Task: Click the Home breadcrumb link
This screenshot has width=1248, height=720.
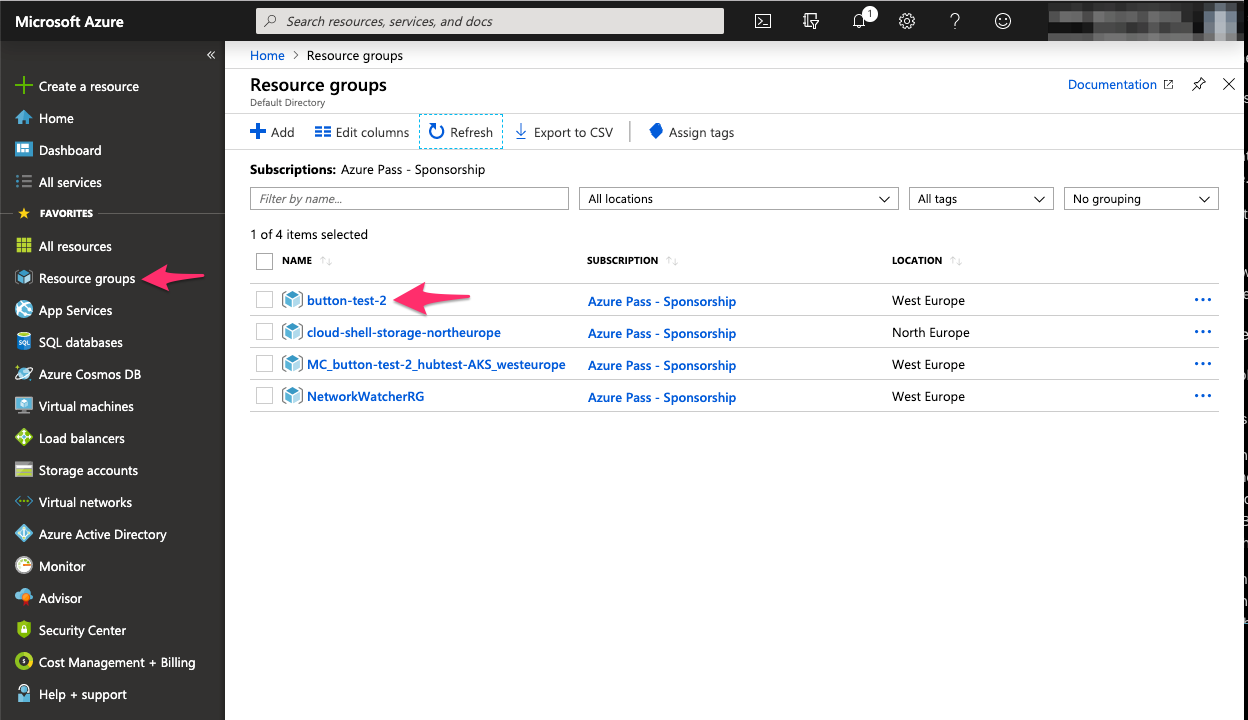Action: pyautogui.click(x=267, y=56)
